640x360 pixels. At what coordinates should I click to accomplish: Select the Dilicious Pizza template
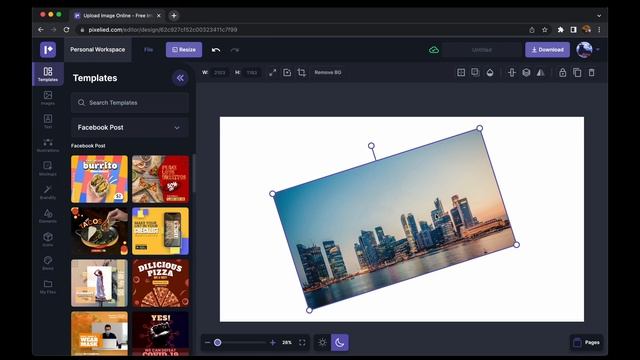(x=160, y=283)
